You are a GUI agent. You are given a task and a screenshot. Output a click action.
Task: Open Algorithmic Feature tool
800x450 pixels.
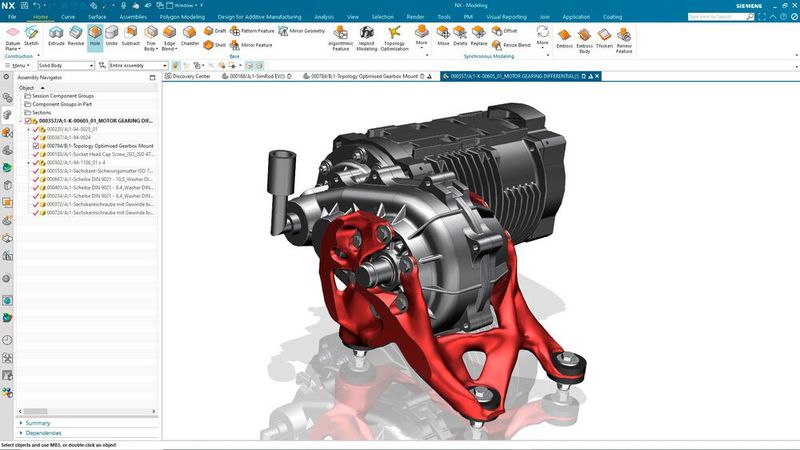(341, 38)
